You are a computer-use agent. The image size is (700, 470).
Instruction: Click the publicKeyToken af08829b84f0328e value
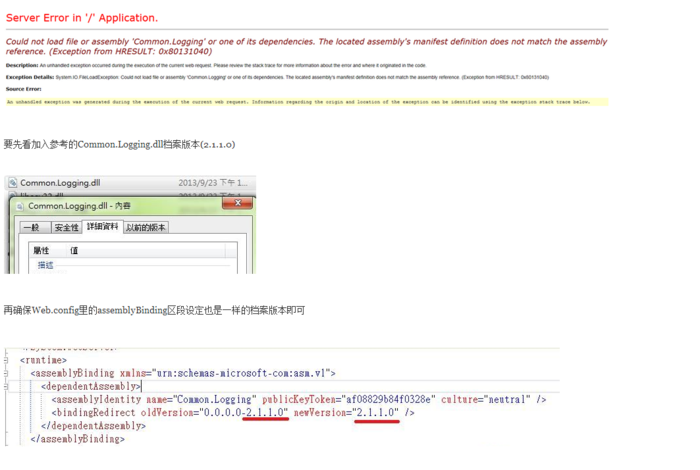point(388,399)
